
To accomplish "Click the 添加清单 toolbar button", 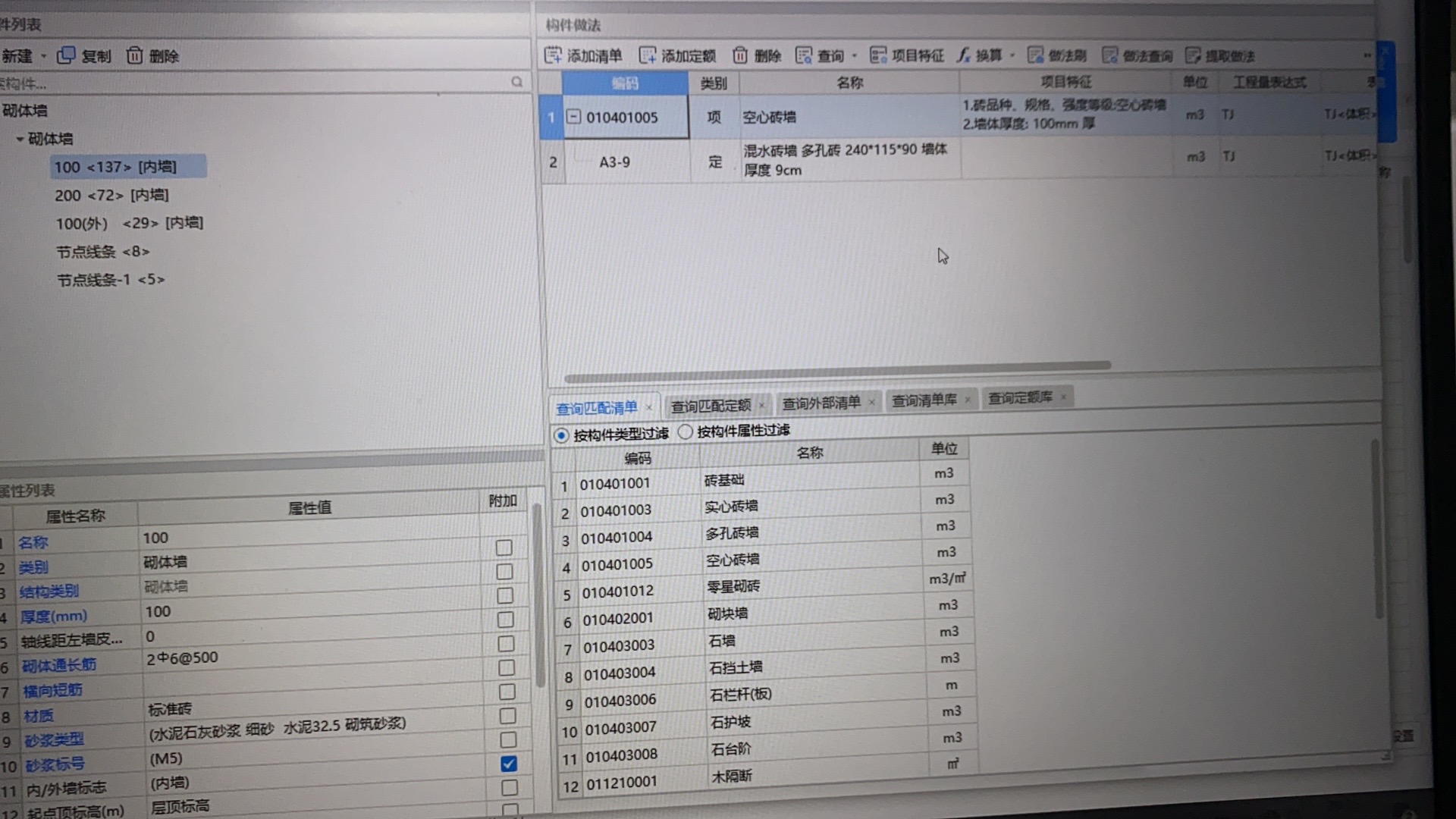I will pos(583,55).
